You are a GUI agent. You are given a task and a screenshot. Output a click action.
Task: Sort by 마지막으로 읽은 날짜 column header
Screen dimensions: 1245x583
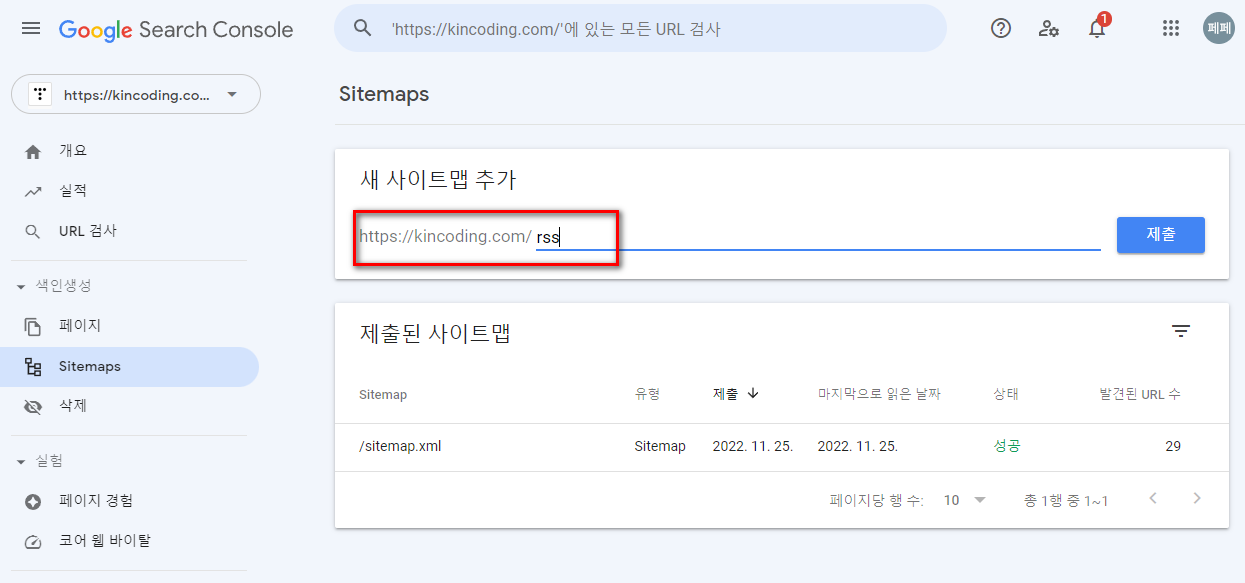879,394
